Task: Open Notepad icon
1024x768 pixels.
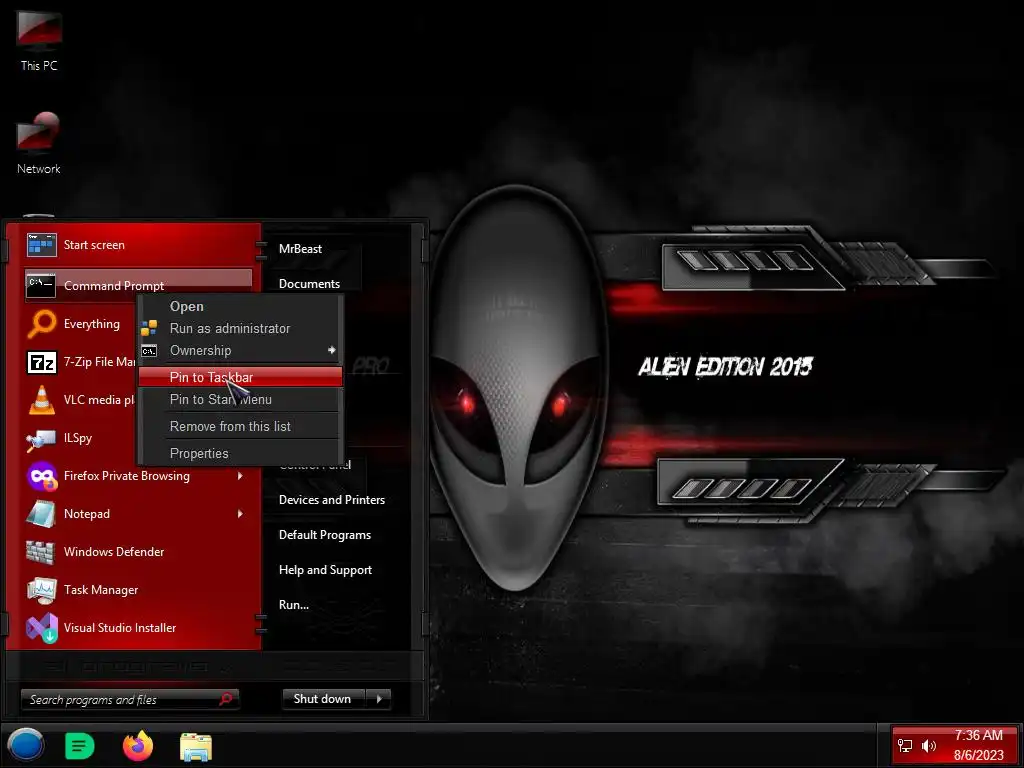Action: pos(41,514)
